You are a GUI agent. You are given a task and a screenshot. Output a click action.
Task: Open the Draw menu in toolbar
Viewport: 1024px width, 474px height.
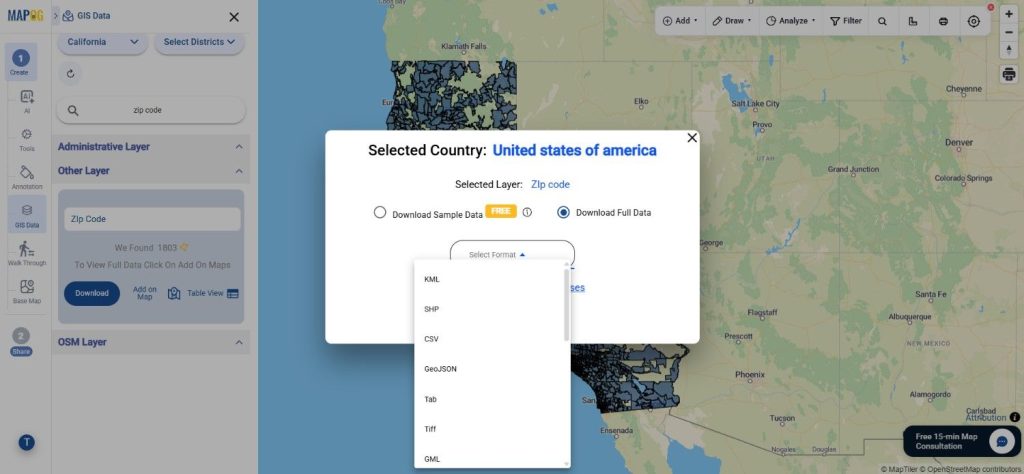[731, 21]
